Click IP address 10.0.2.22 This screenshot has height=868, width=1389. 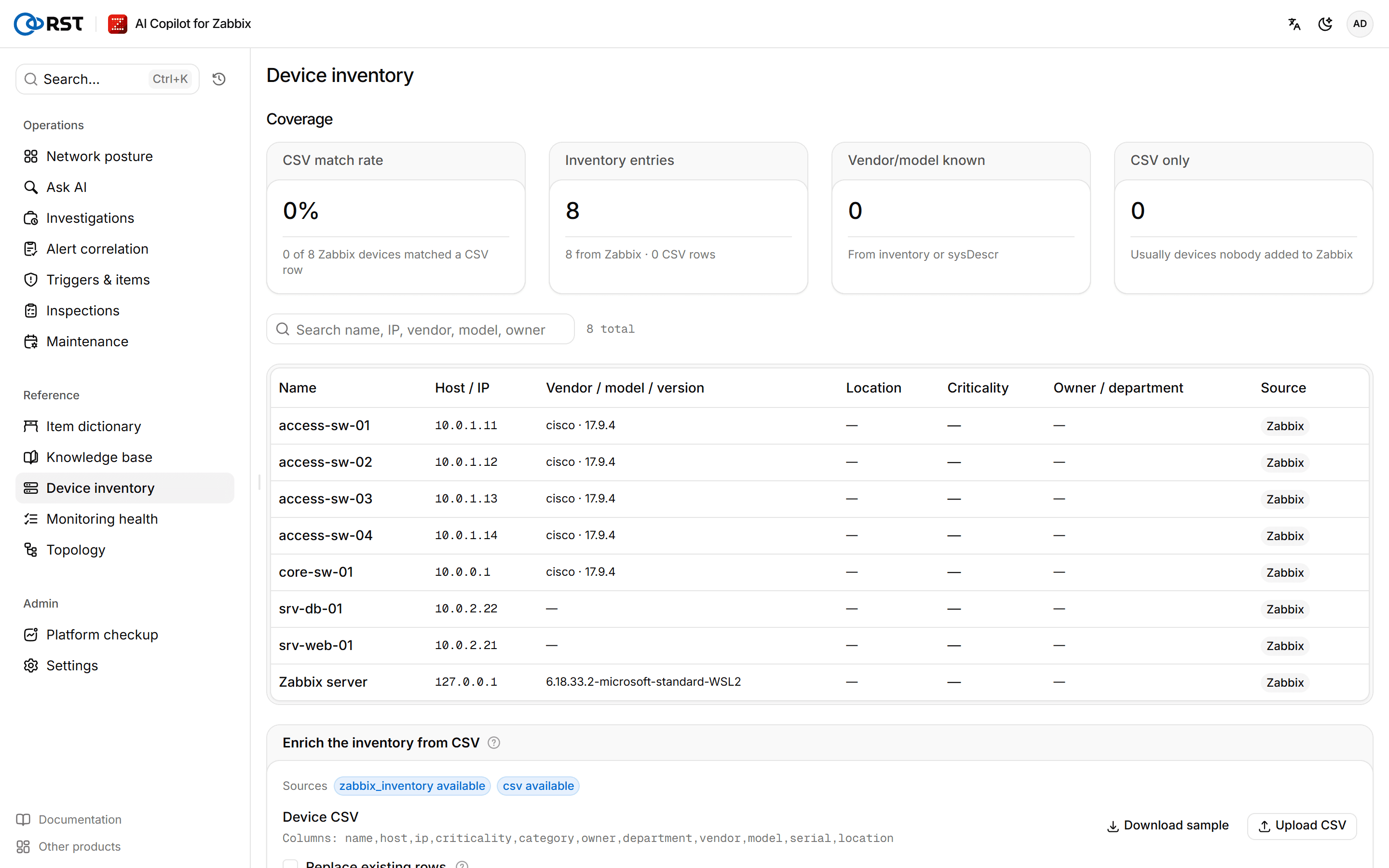[466, 609]
